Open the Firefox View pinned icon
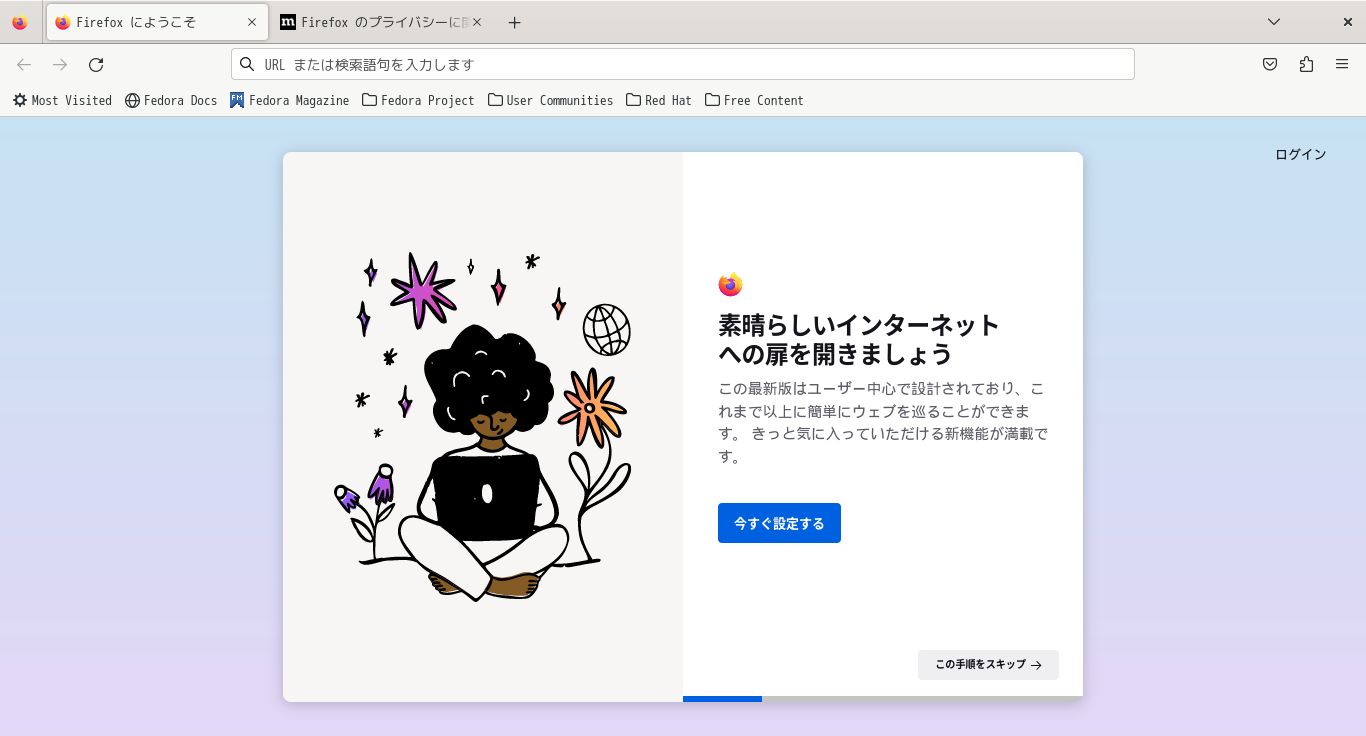 [20, 22]
